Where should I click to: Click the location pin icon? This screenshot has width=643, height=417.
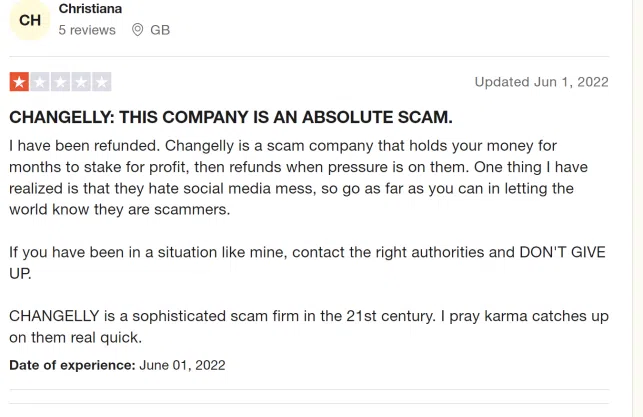click(138, 30)
